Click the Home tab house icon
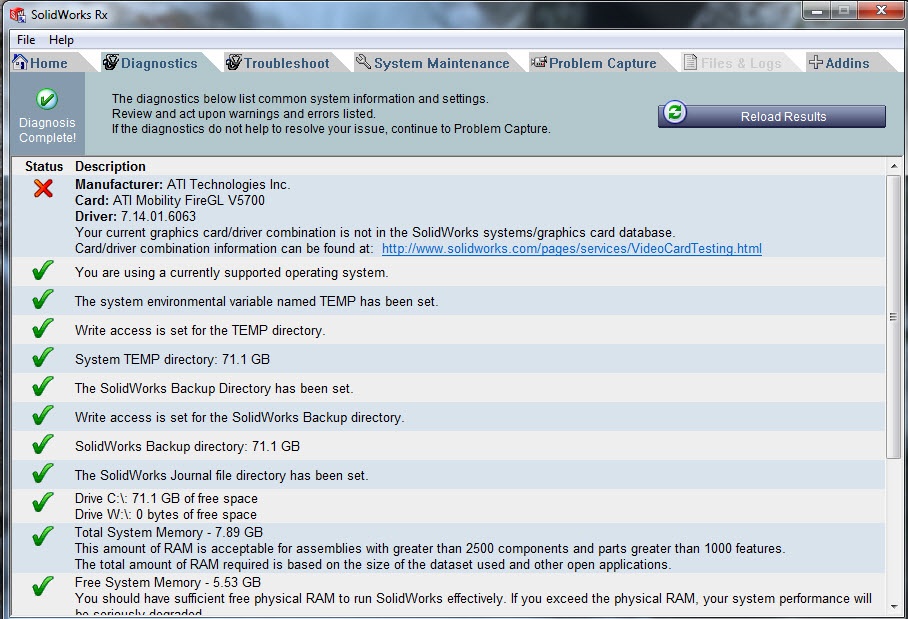 20,61
